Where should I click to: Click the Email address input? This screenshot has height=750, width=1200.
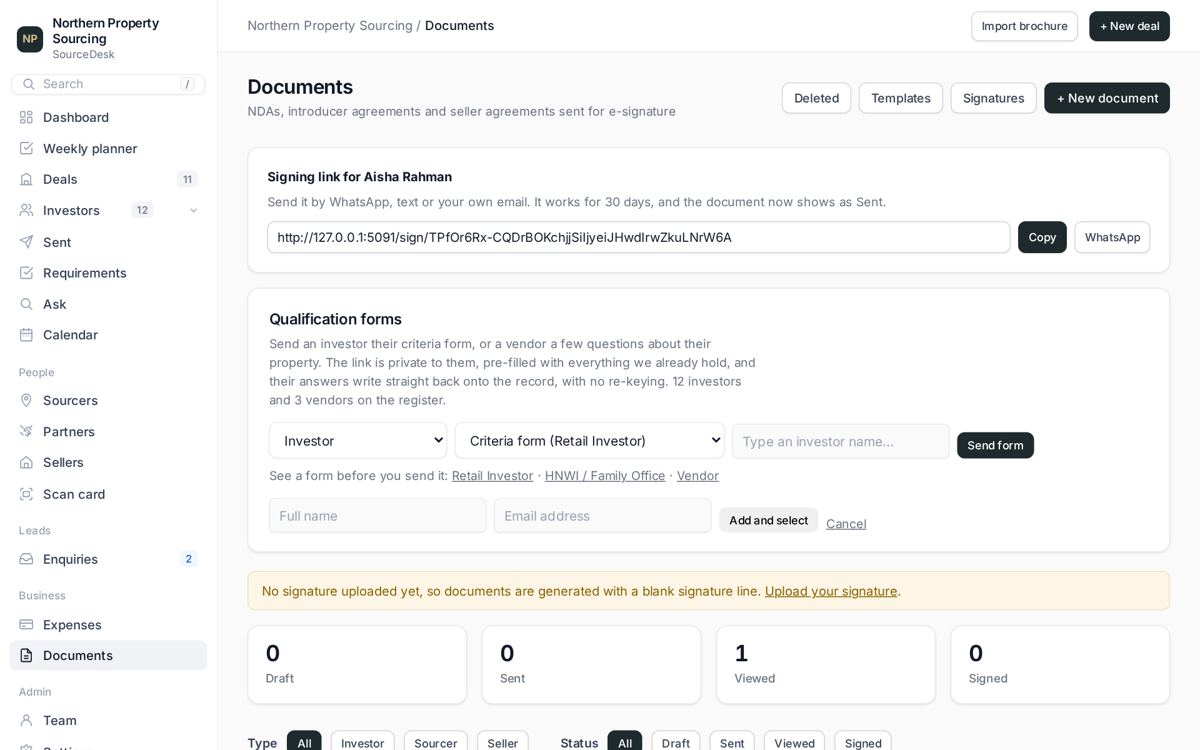click(x=603, y=516)
